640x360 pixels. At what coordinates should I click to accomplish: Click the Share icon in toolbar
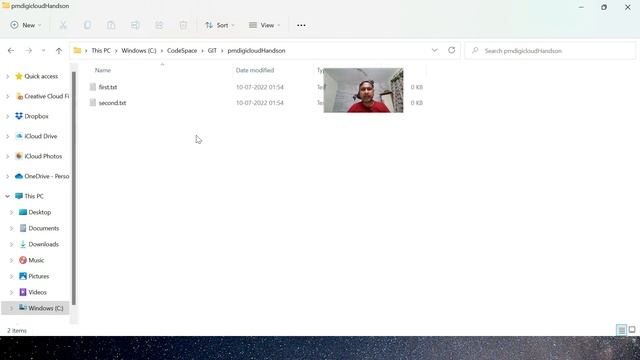point(159,25)
